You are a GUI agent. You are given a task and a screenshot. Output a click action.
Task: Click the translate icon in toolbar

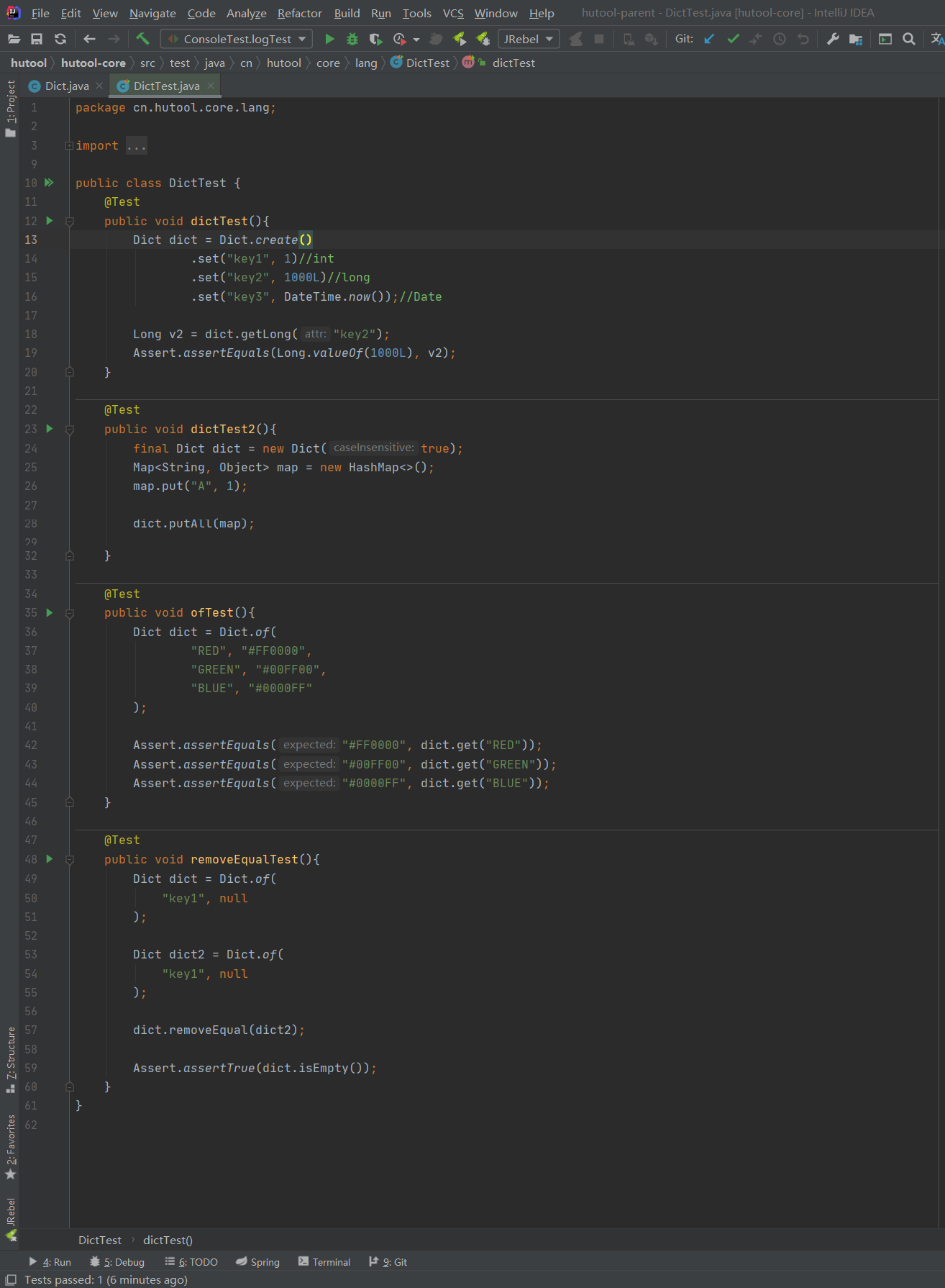[937, 39]
